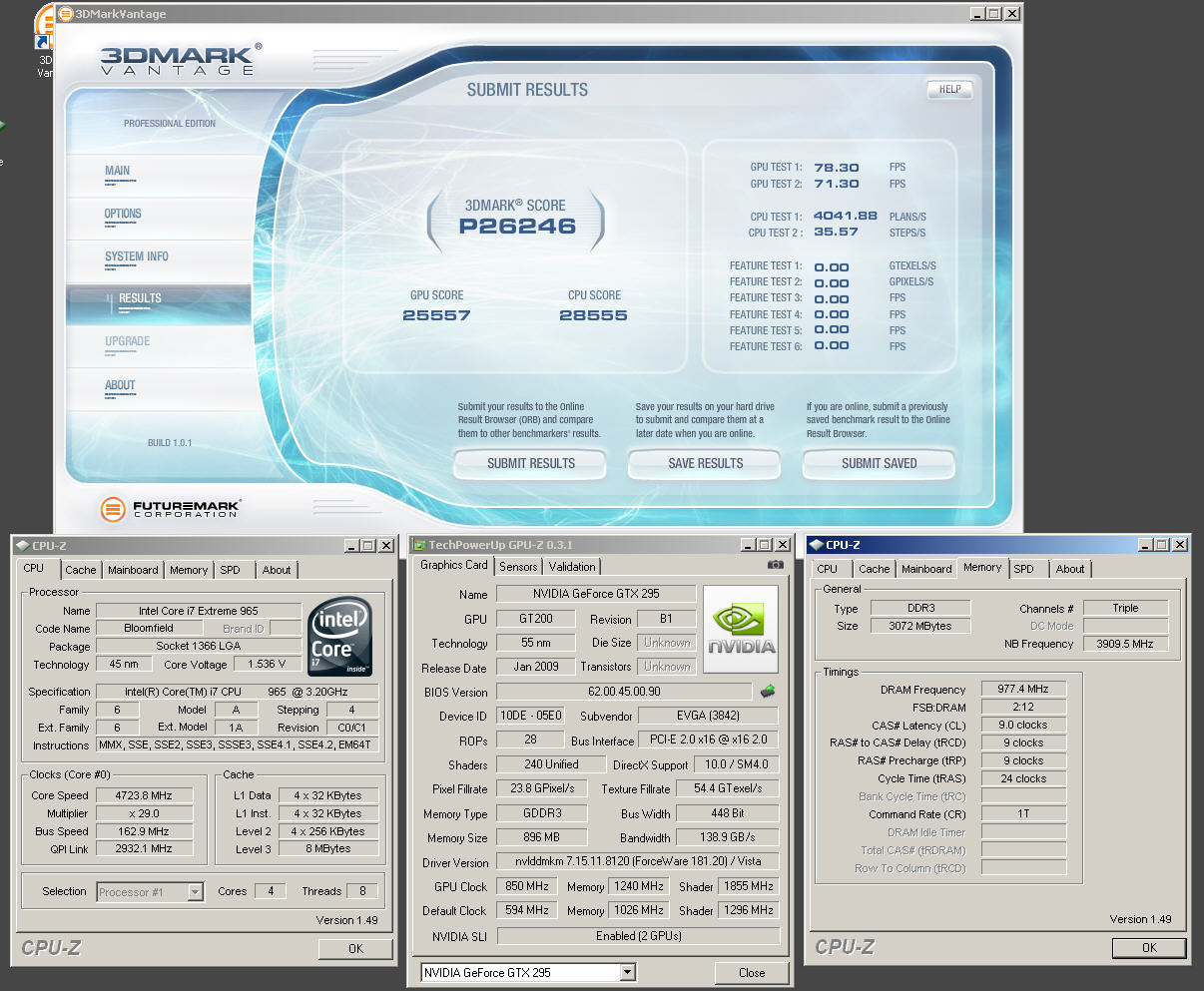Click the Driver Version field in GPU-Z
The height and width of the screenshot is (991, 1204).
[x=638, y=862]
